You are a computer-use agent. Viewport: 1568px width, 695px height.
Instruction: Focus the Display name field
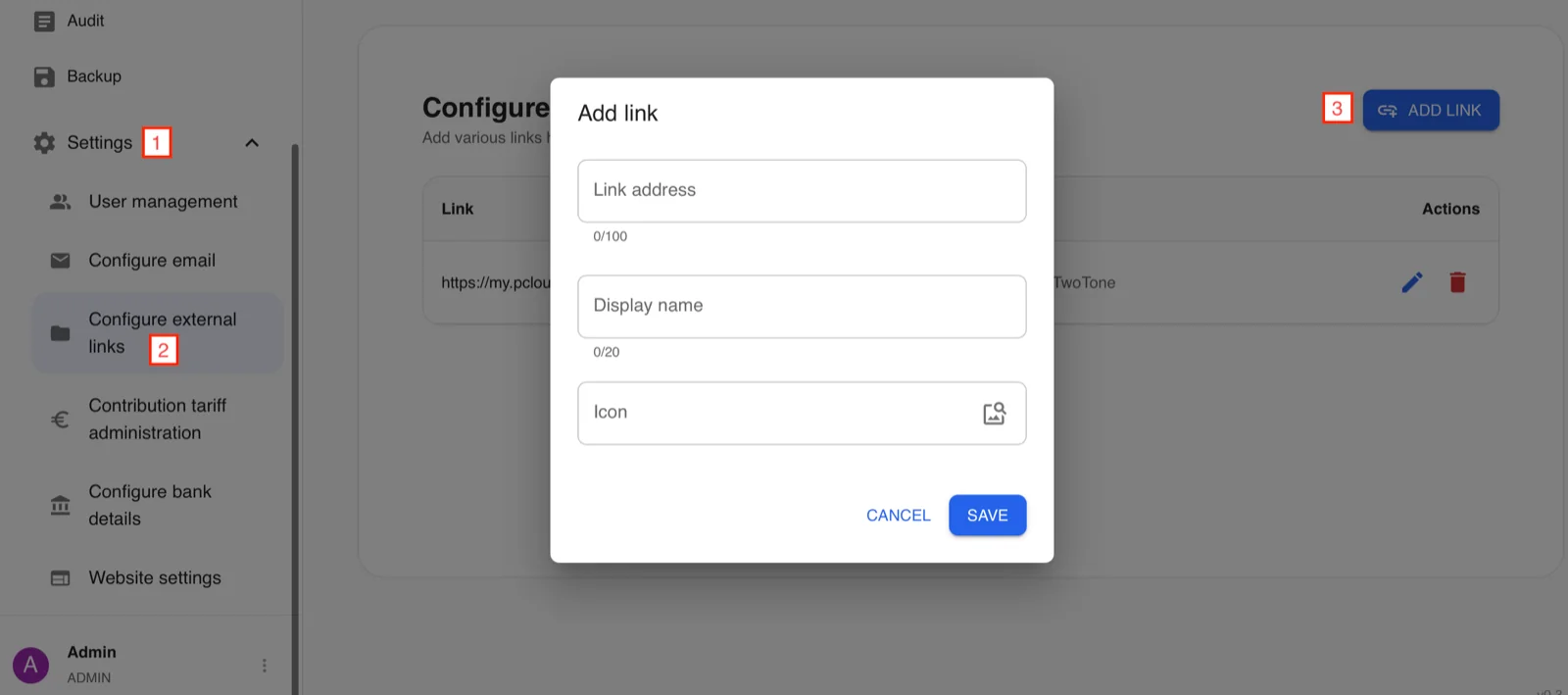[802, 307]
